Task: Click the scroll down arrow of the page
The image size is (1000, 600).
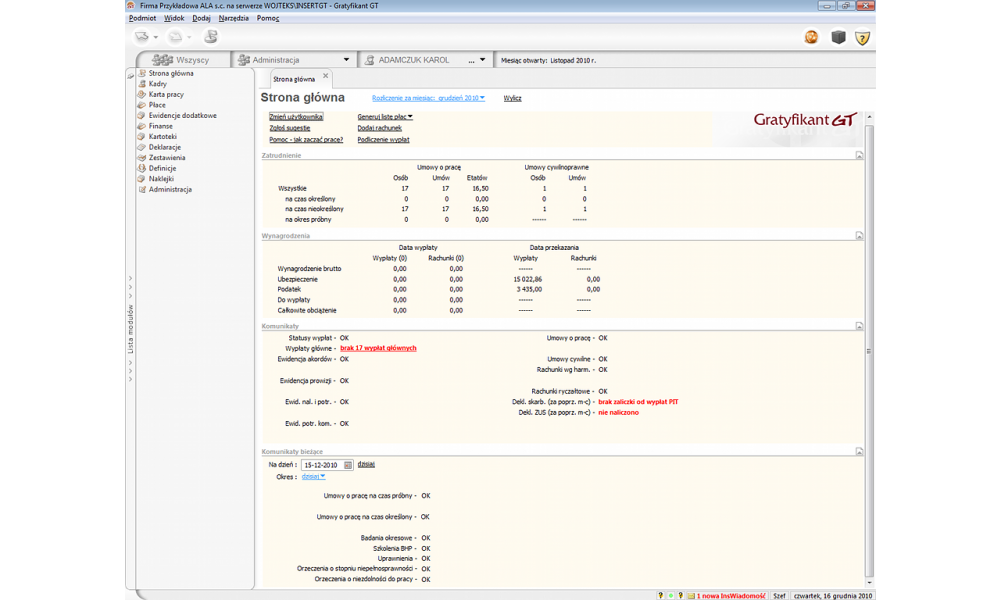Action: [x=869, y=582]
